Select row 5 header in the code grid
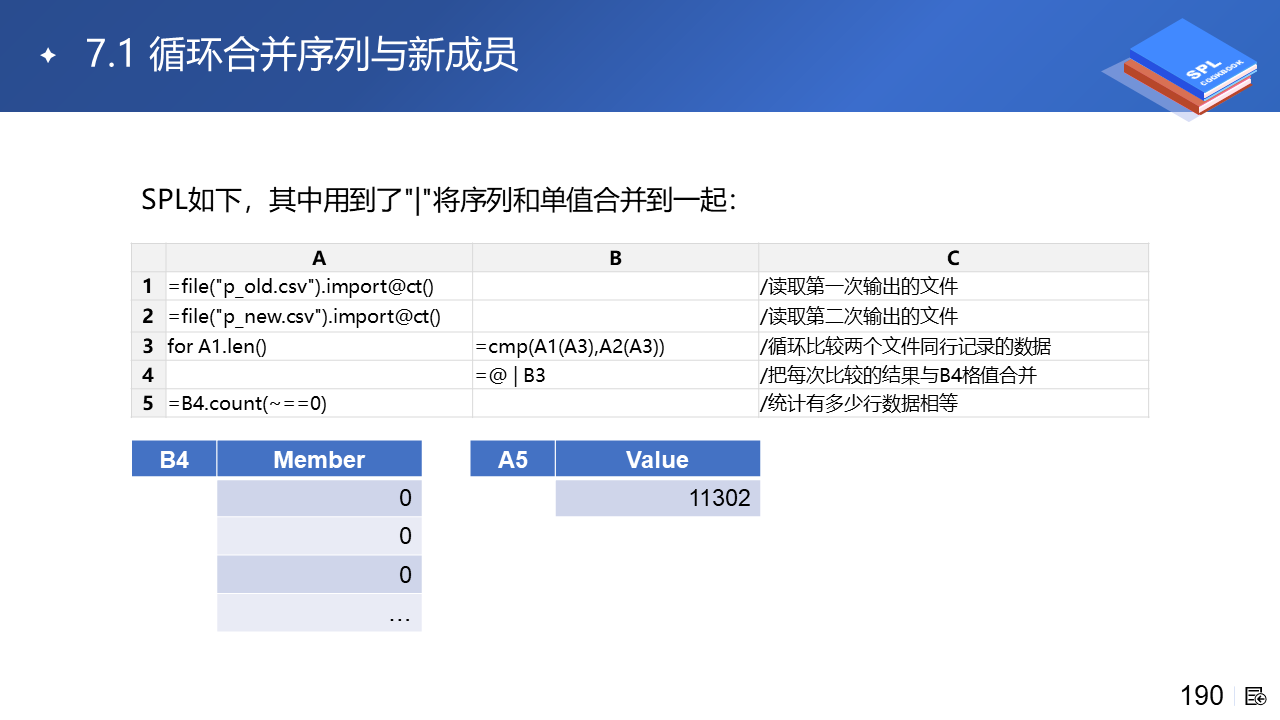Image resolution: width=1280 pixels, height=720 pixels. point(148,404)
